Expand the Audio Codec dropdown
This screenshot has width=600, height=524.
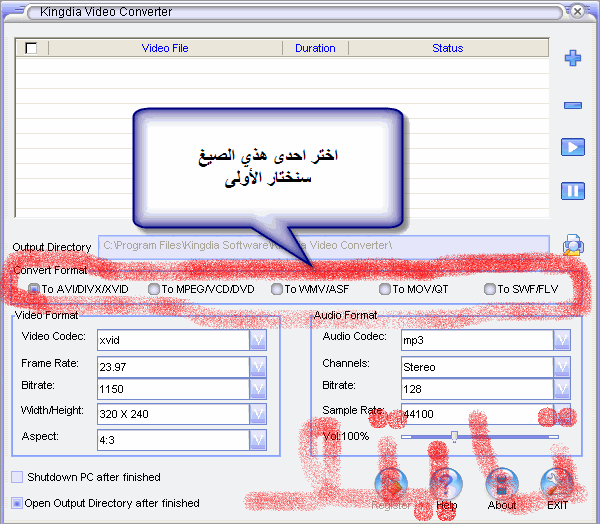(562, 340)
